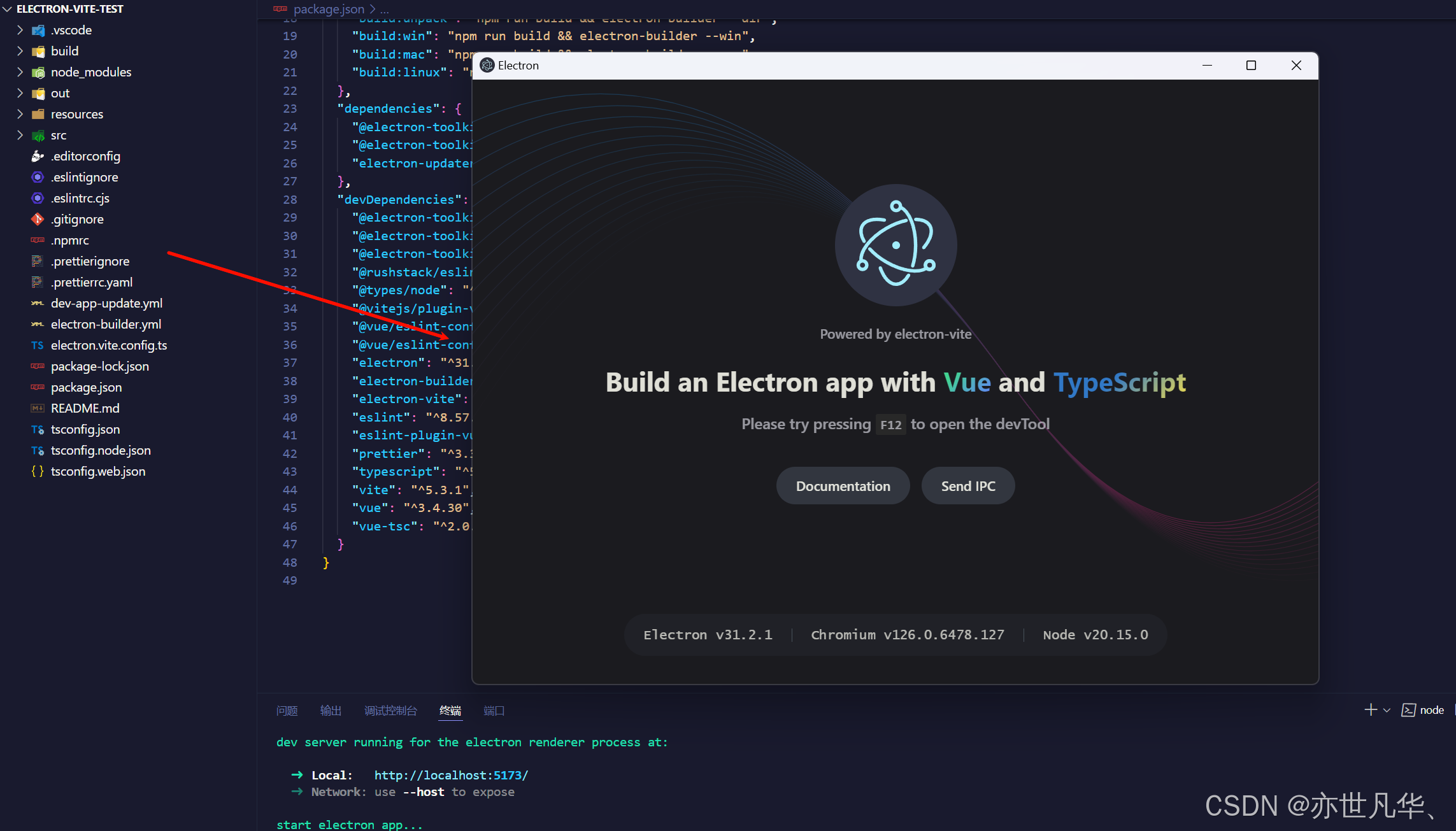Expand the src folder chevron
The image size is (1456, 831).
pos(20,135)
